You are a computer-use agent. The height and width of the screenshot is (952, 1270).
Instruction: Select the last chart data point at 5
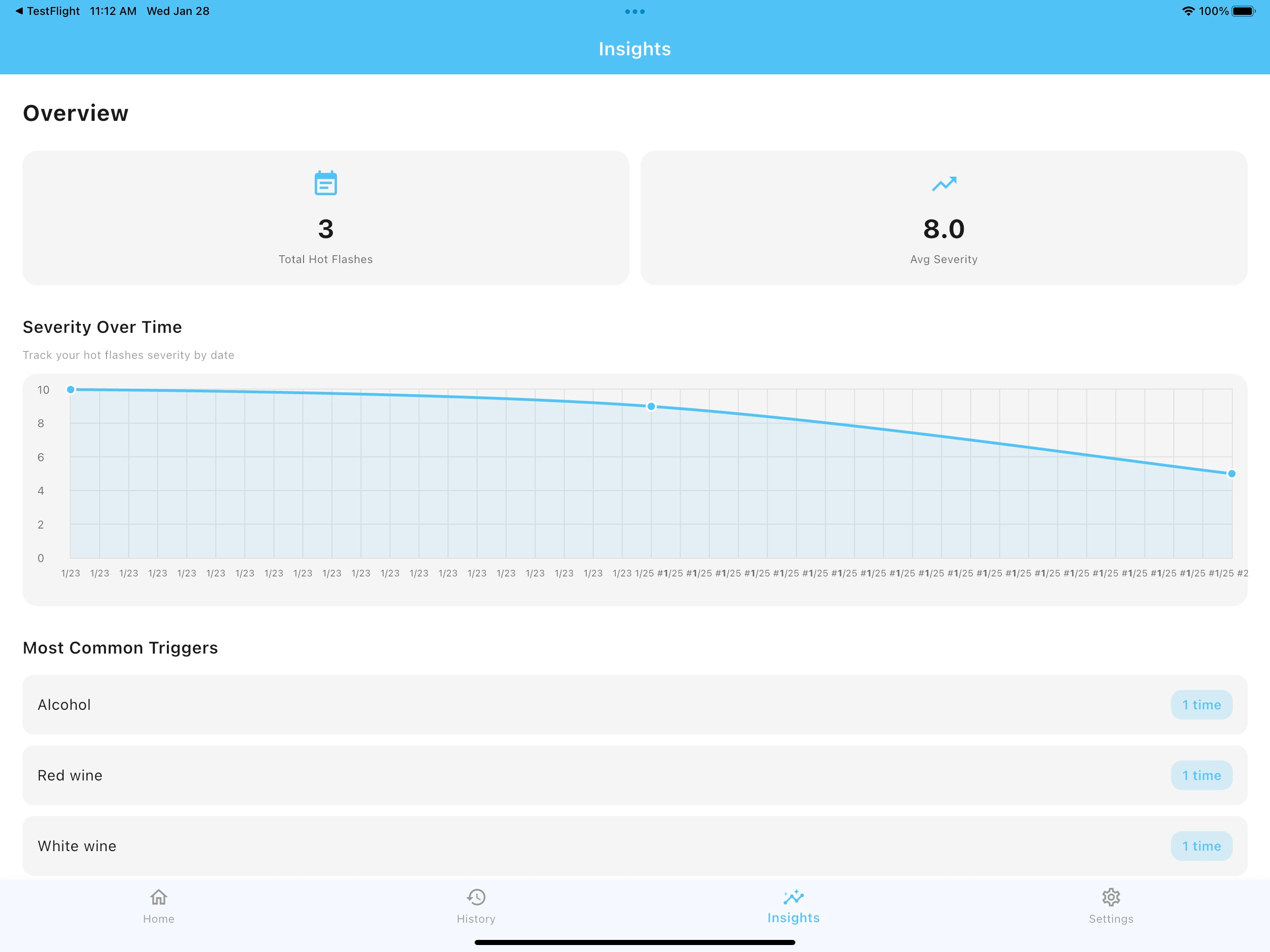coord(1231,474)
